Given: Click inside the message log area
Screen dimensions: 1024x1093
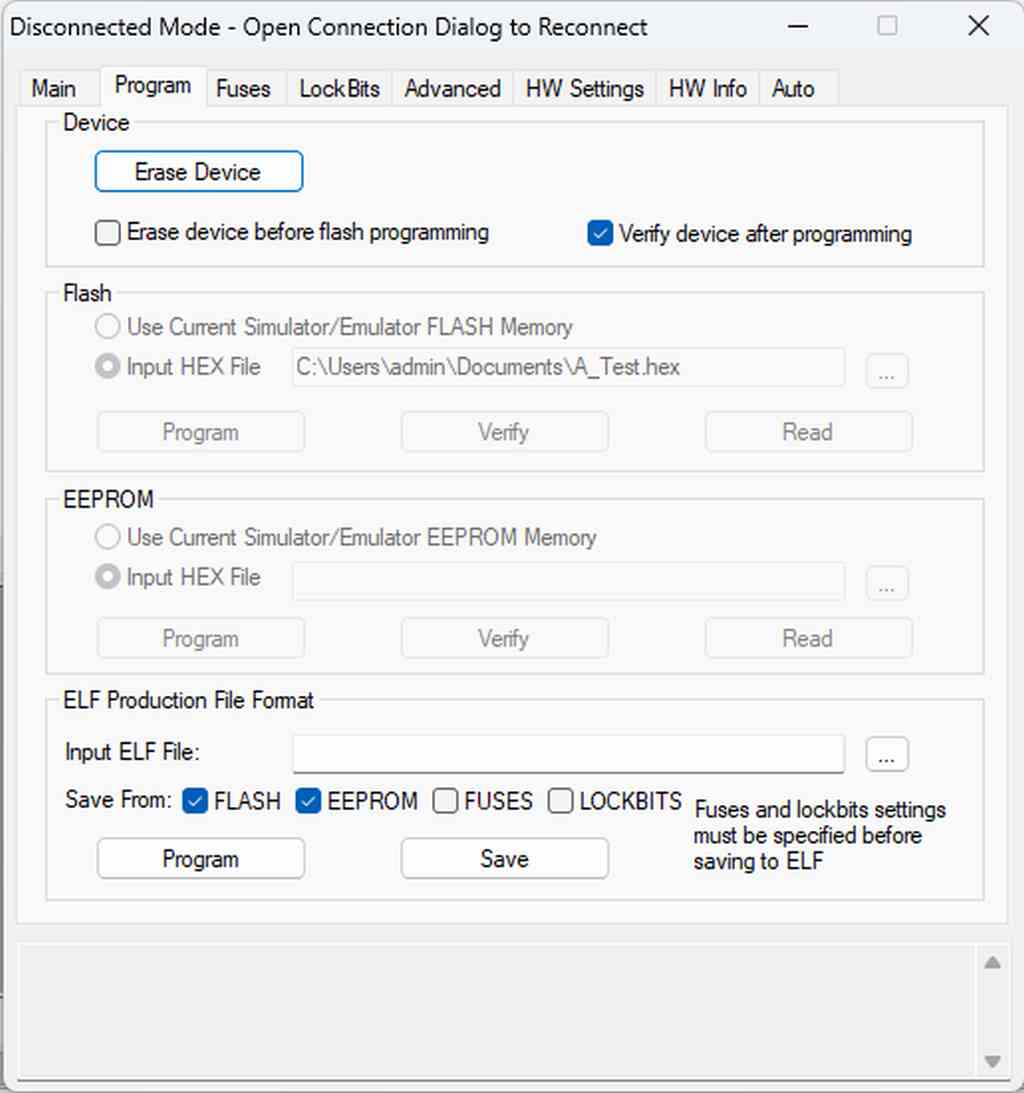Looking at the screenshot, I should [x=496, y=1011].
